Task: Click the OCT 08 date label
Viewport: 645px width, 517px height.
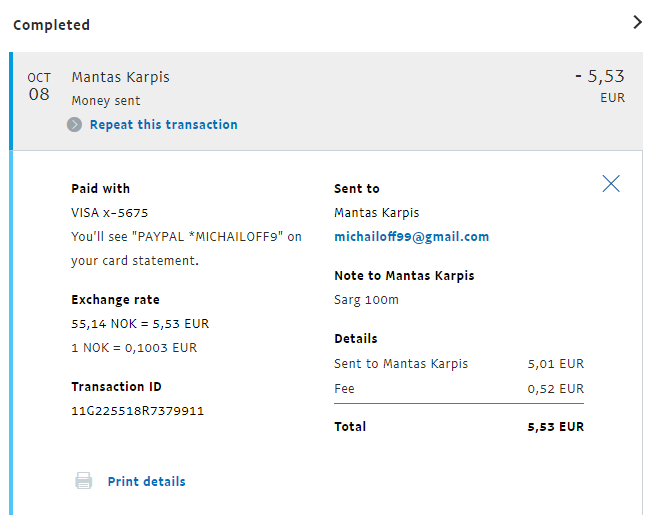Action: (39, 87)
